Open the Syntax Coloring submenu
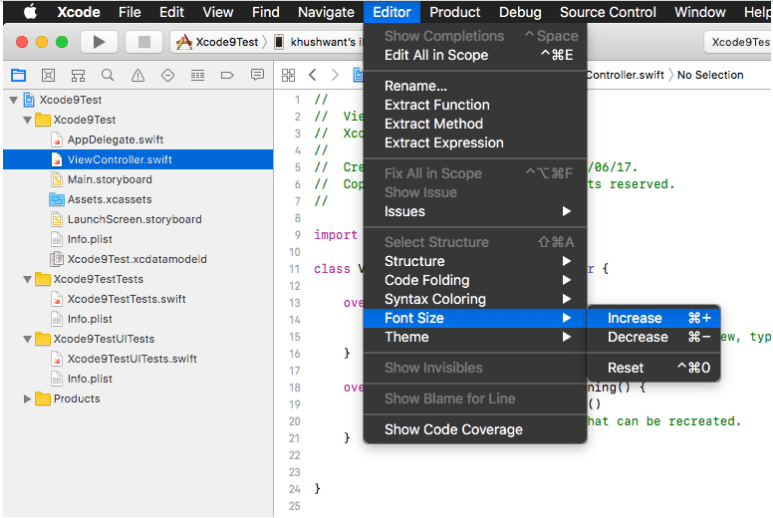 (435, 299)
